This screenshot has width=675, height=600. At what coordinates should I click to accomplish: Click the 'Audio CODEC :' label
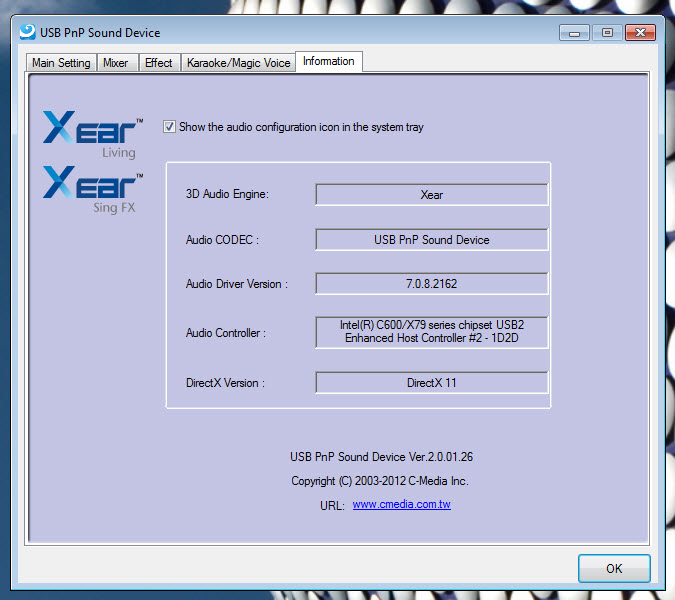[x=223, y=240]
